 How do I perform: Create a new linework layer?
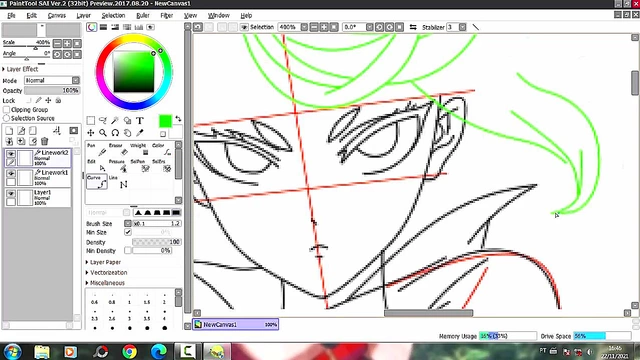click(21, 131)
